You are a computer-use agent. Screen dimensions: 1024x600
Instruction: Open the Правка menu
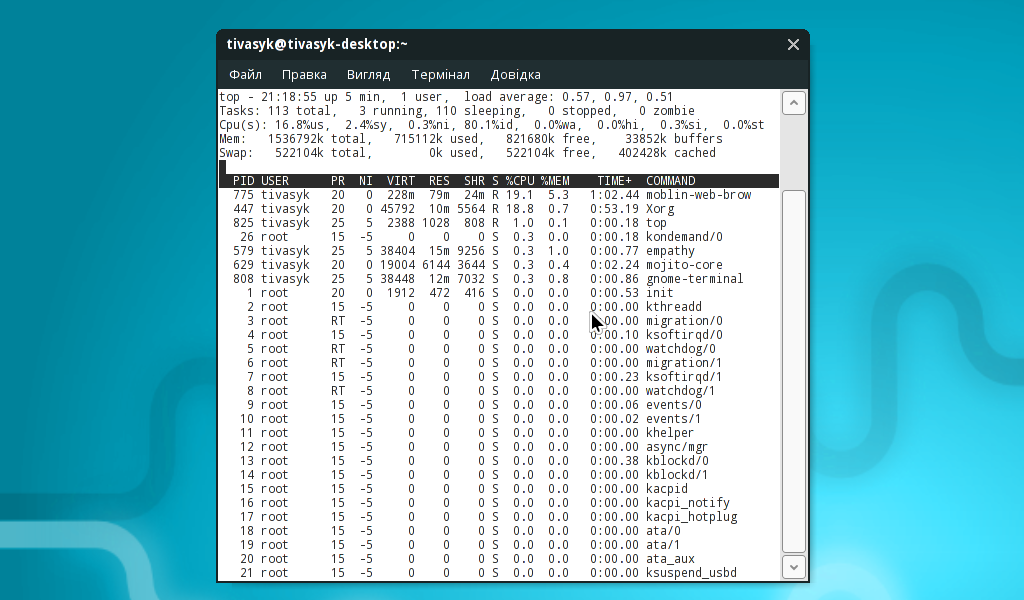click(304, 74)
